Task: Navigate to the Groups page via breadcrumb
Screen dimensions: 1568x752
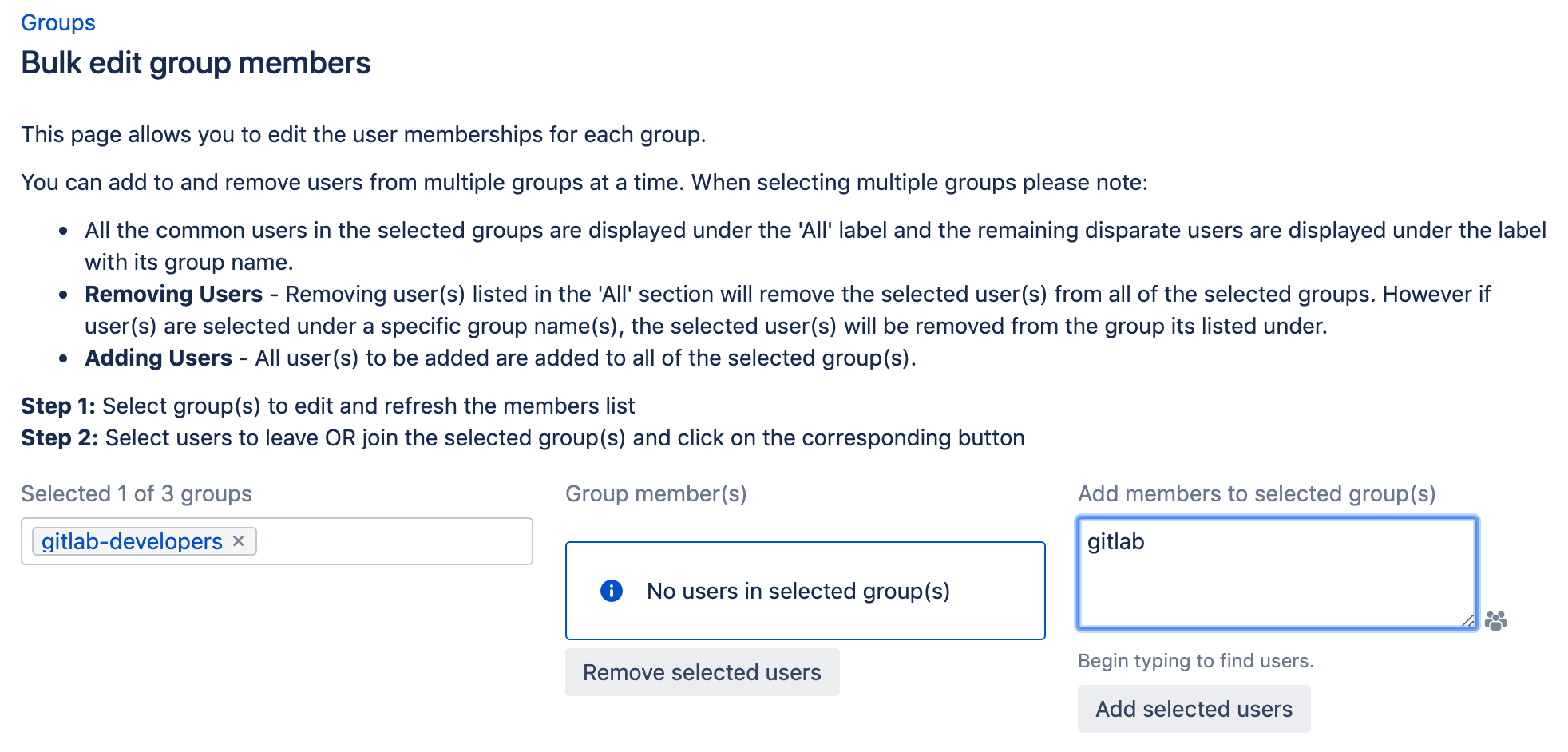Action: [x=57, y=22]
